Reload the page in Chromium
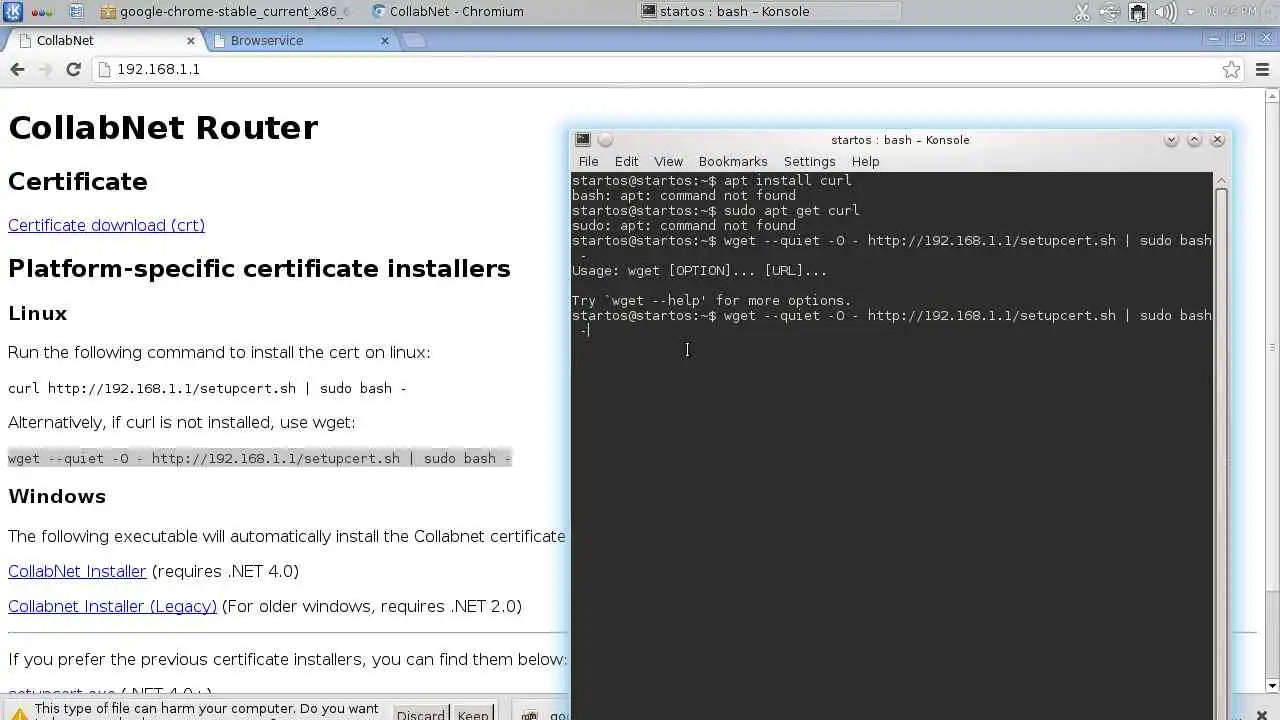The width and height of the screenshot is (1280, 720). pos(73,69)
